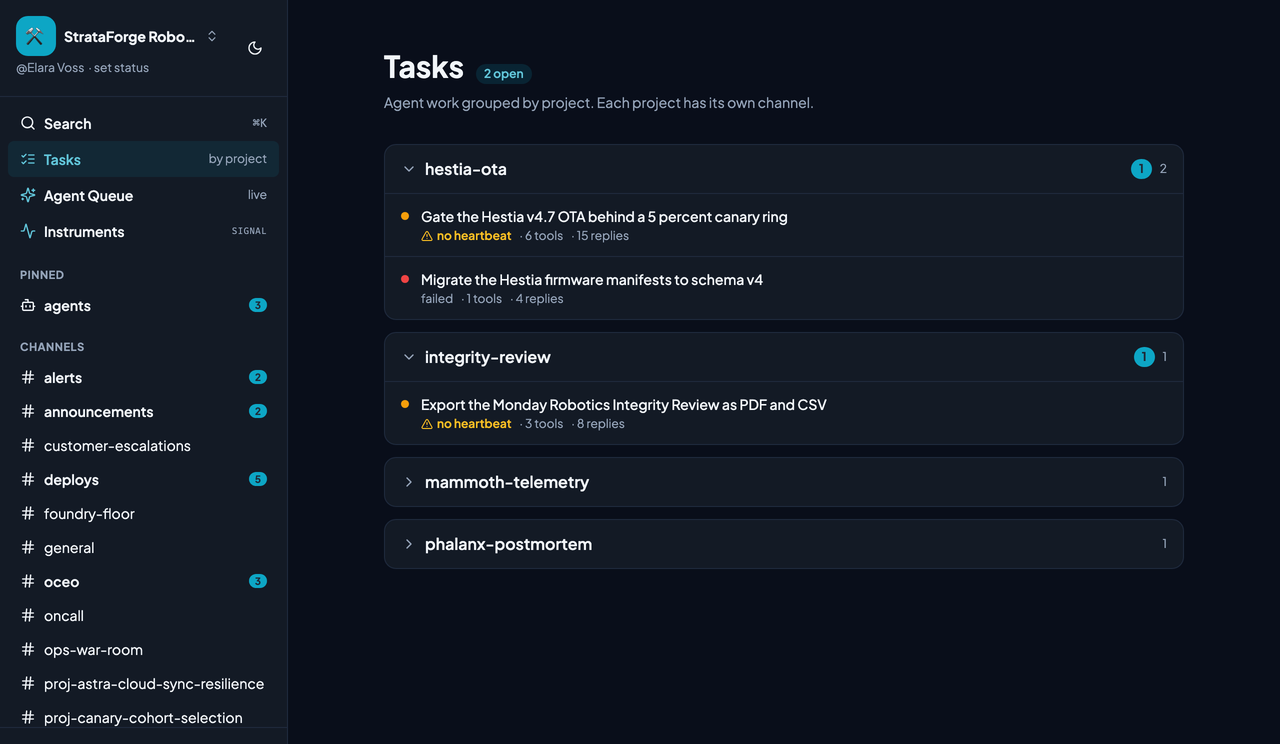Open Tasks by project view

click(x=143, y=159)
